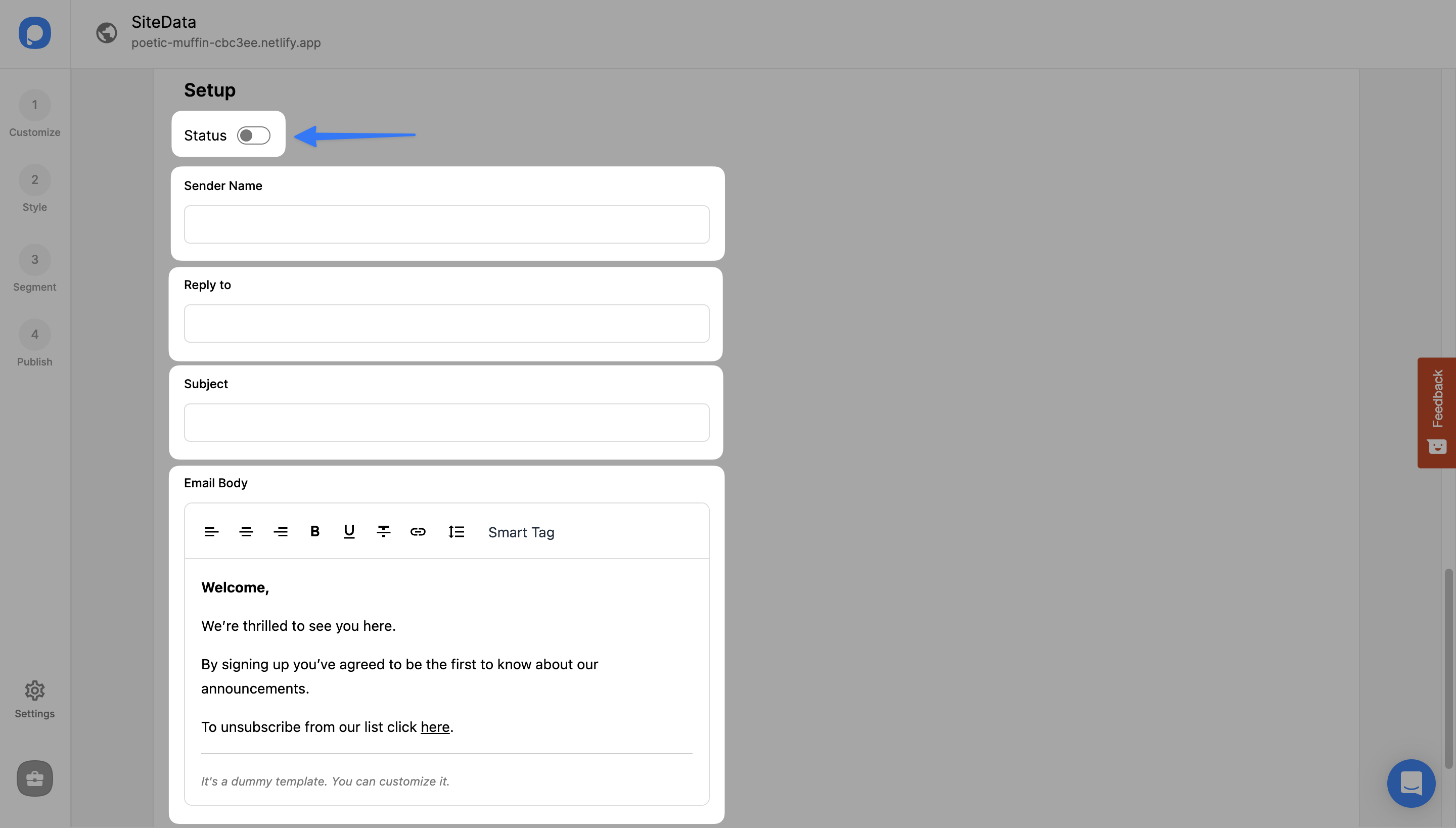The width and height of the screenshot is (1456, 828).
Task: Apply underline formatting
Action: point(349,531)
